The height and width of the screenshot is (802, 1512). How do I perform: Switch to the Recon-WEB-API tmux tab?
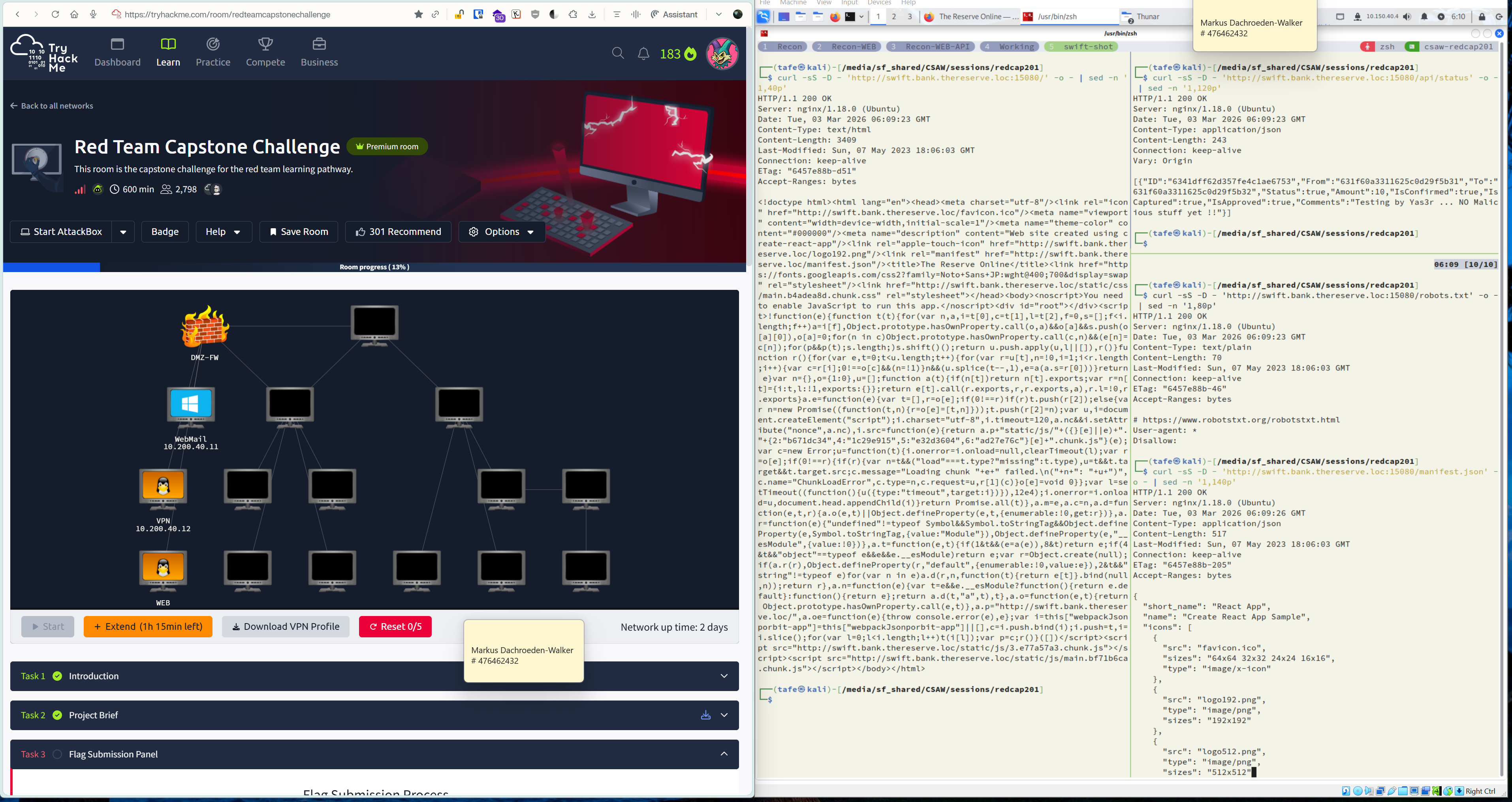[x=931, y=47]
